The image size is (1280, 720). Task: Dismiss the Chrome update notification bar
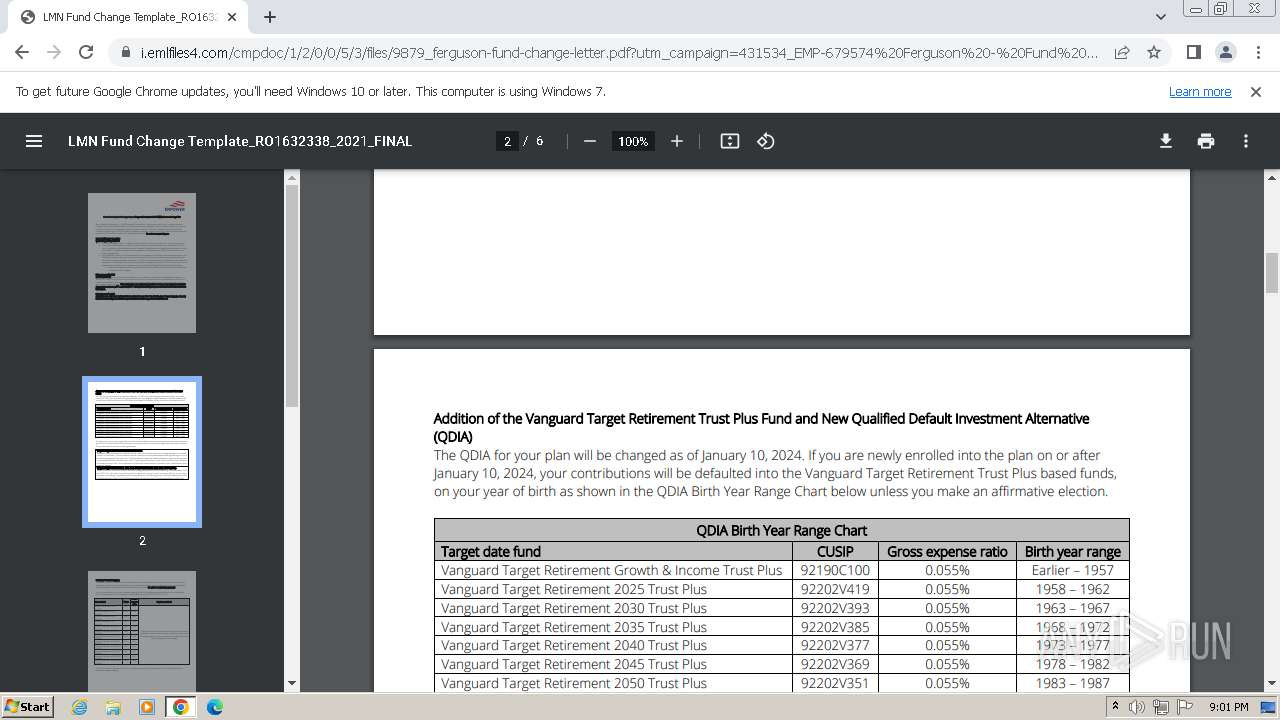(x=1256, y=91)
